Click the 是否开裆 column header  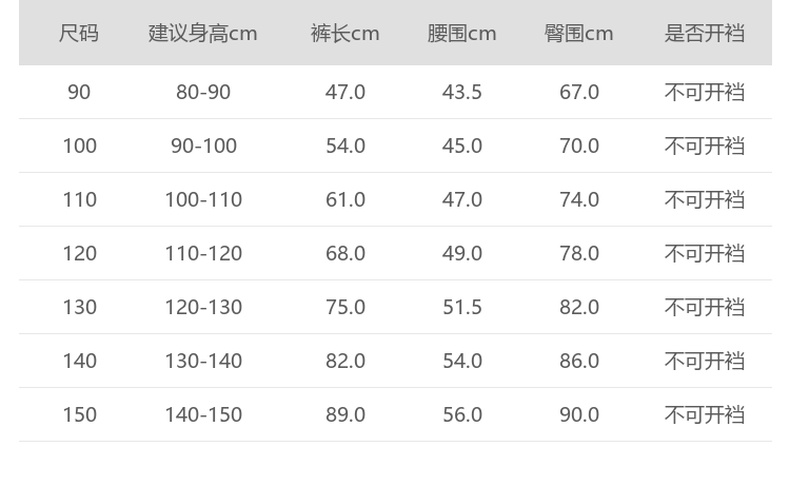705,33
